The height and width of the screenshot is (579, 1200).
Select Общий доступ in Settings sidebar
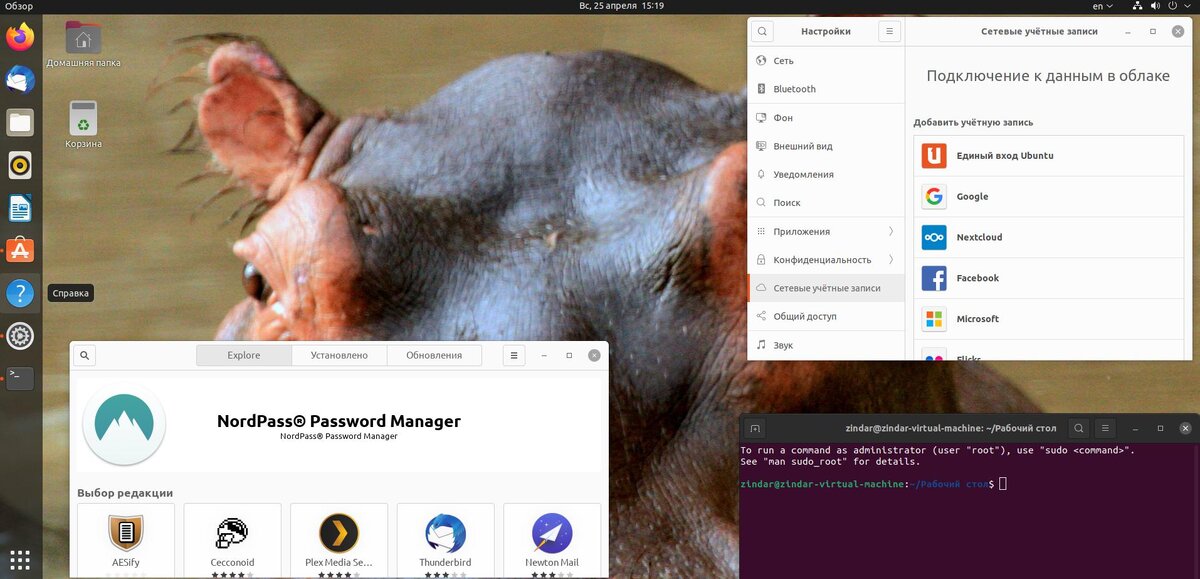[x=826, y=316]
